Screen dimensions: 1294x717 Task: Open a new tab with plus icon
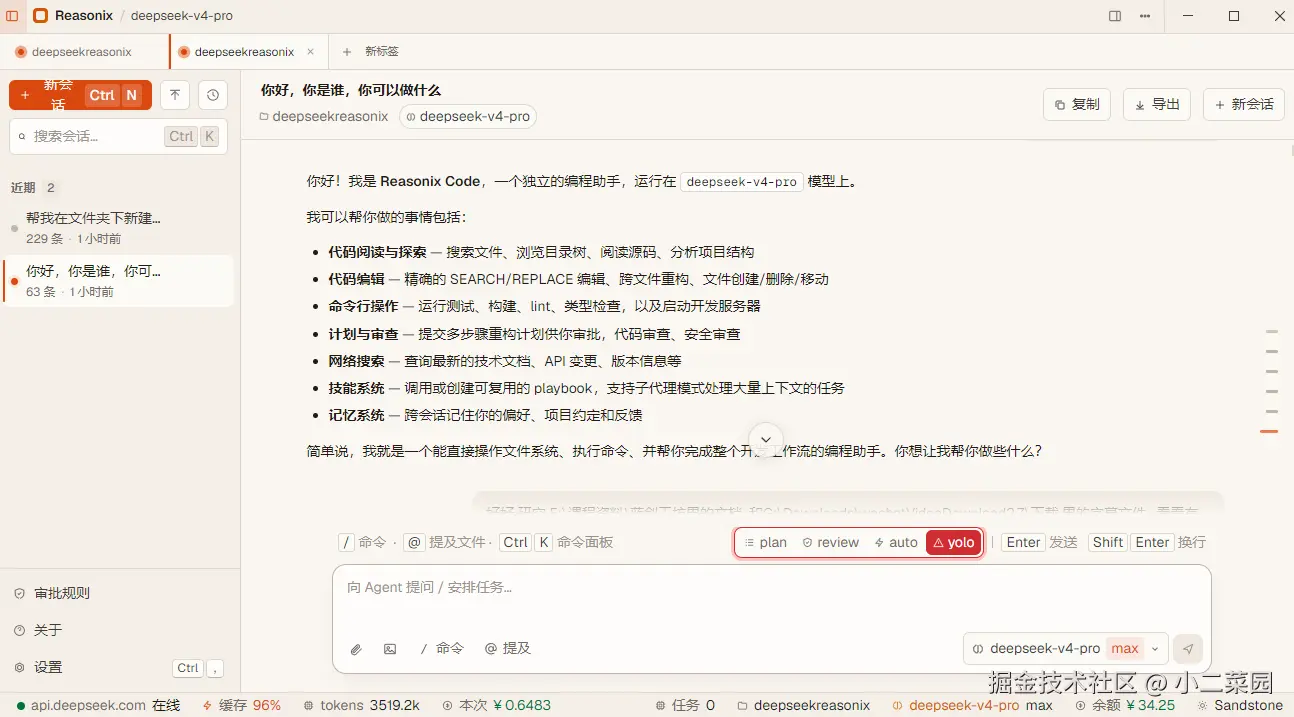pos(347,51)
